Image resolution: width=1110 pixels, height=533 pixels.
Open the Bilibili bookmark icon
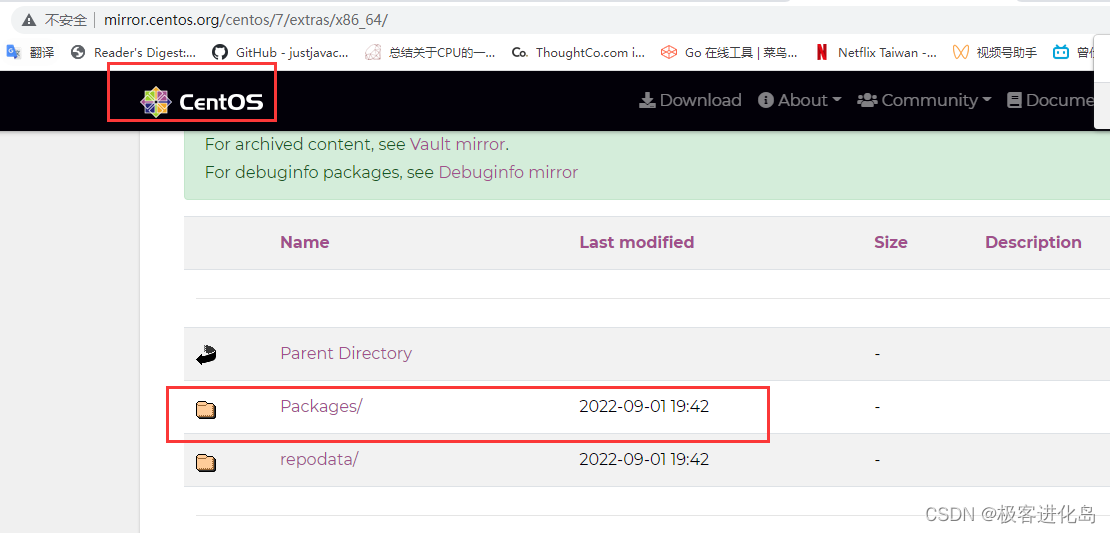pos(1060,52)
